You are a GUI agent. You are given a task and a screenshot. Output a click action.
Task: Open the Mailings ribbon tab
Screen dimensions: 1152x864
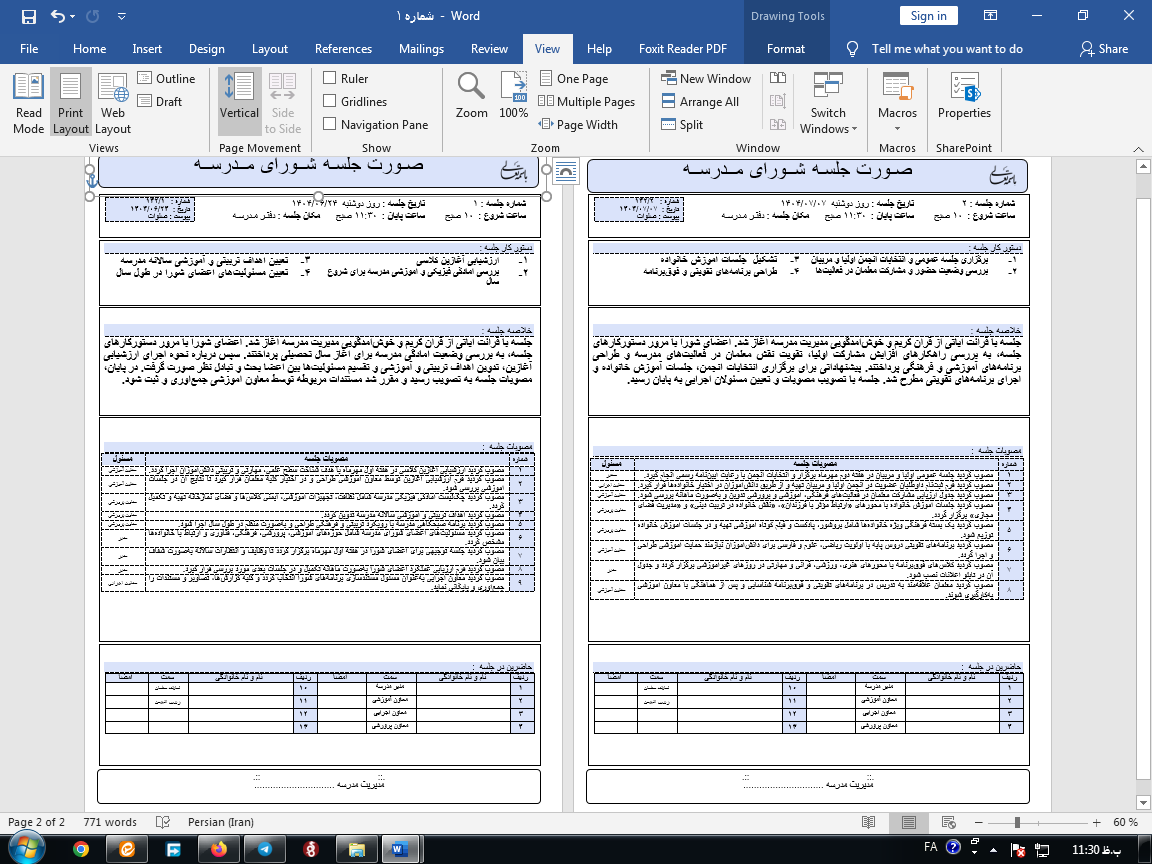pos(421,49)
